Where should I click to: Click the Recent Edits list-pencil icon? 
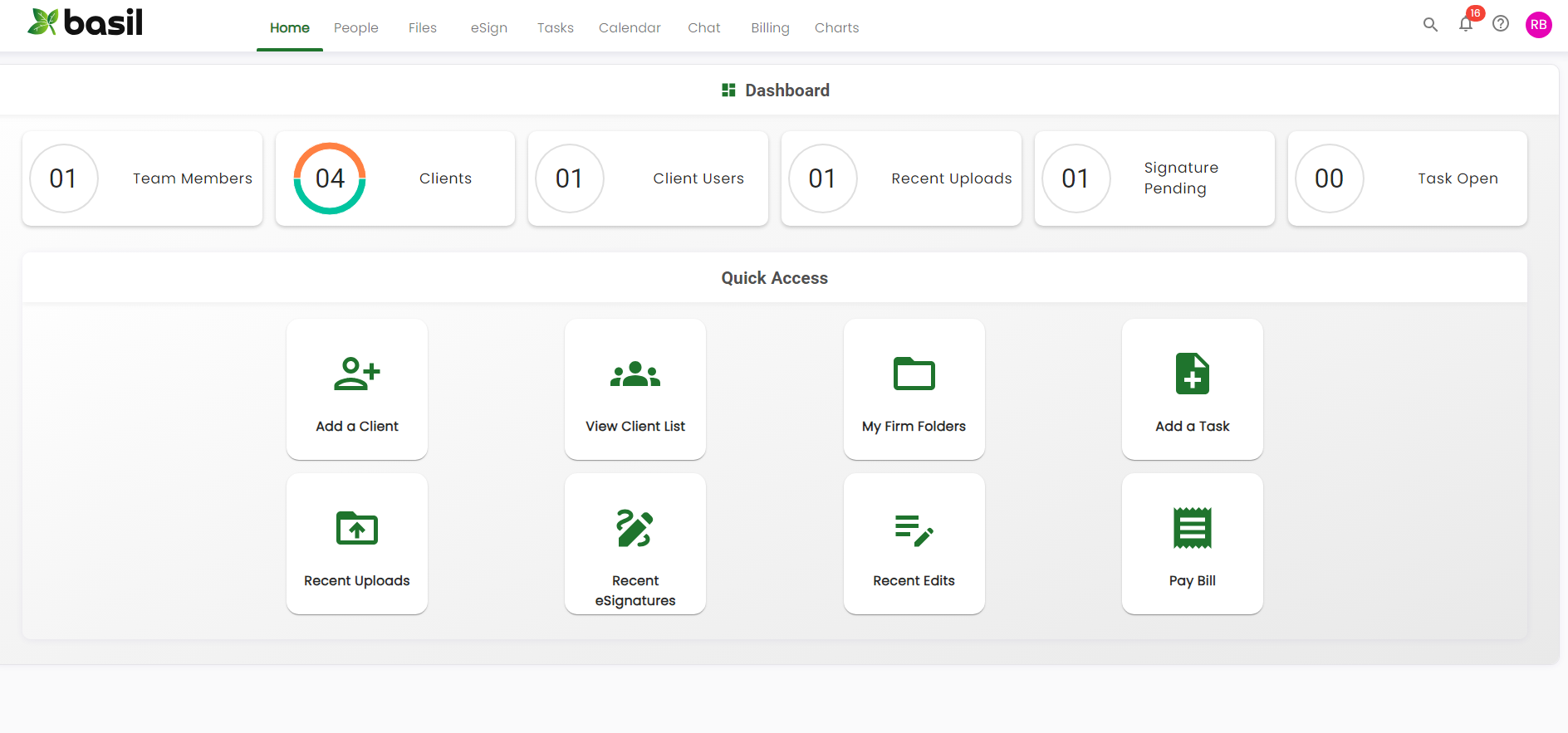point(914,530)
